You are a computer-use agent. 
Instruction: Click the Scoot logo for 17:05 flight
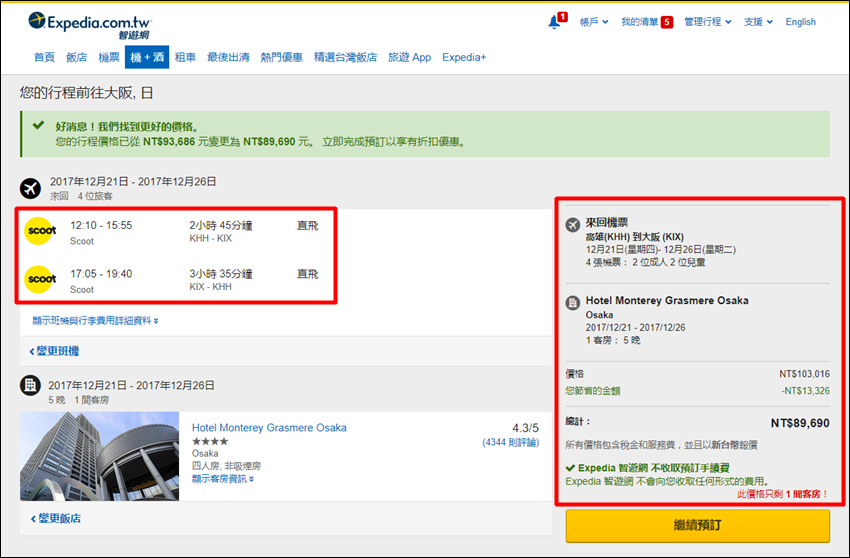tap(41, 279)
